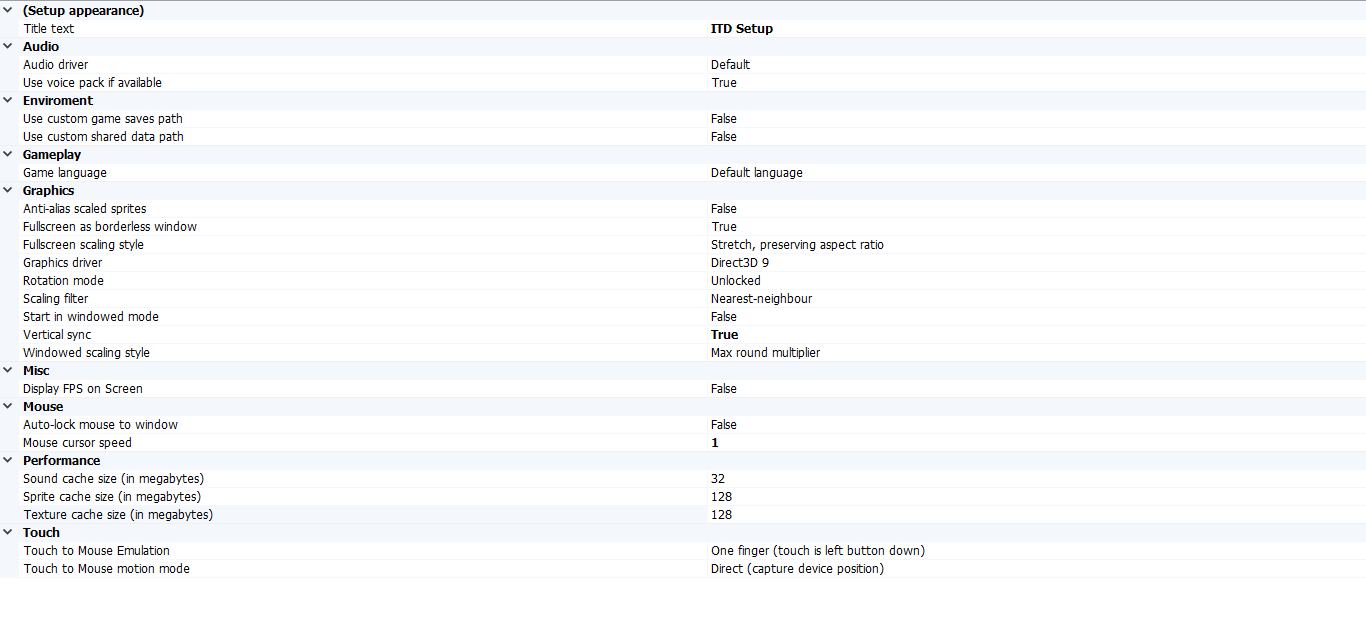Collapse the (Setup appearance) chevron
1366x622 pixels.
tap(8, 10)
